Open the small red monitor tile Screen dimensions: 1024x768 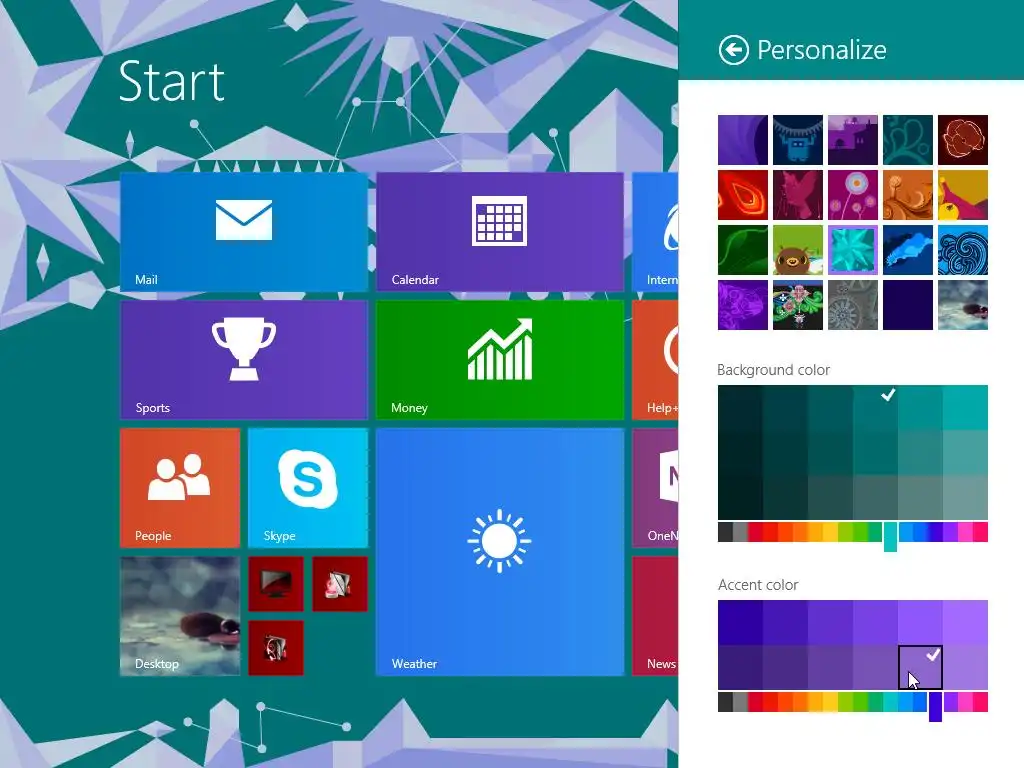tap(276, 584)
